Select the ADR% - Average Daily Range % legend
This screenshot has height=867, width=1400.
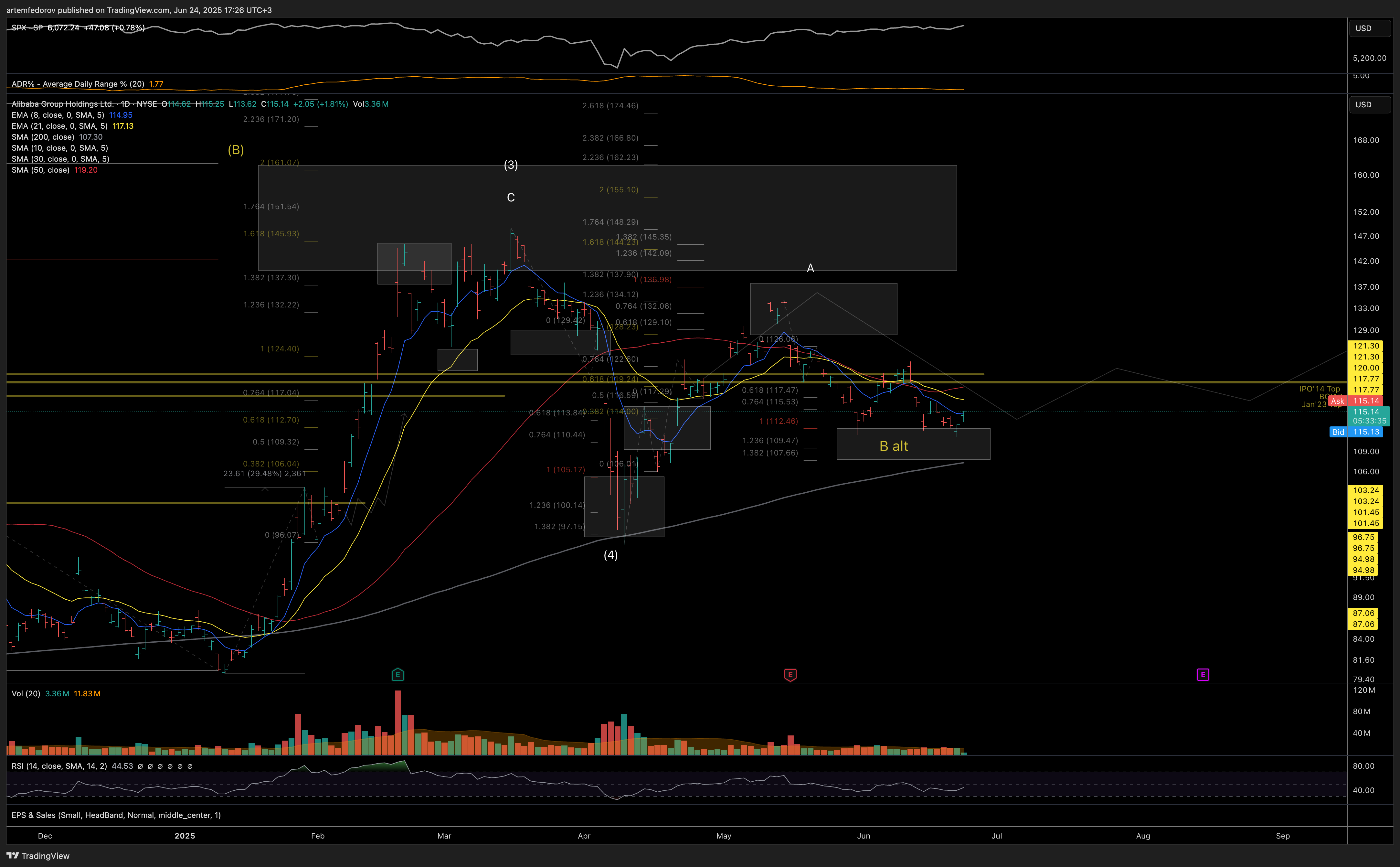[78, 84]
